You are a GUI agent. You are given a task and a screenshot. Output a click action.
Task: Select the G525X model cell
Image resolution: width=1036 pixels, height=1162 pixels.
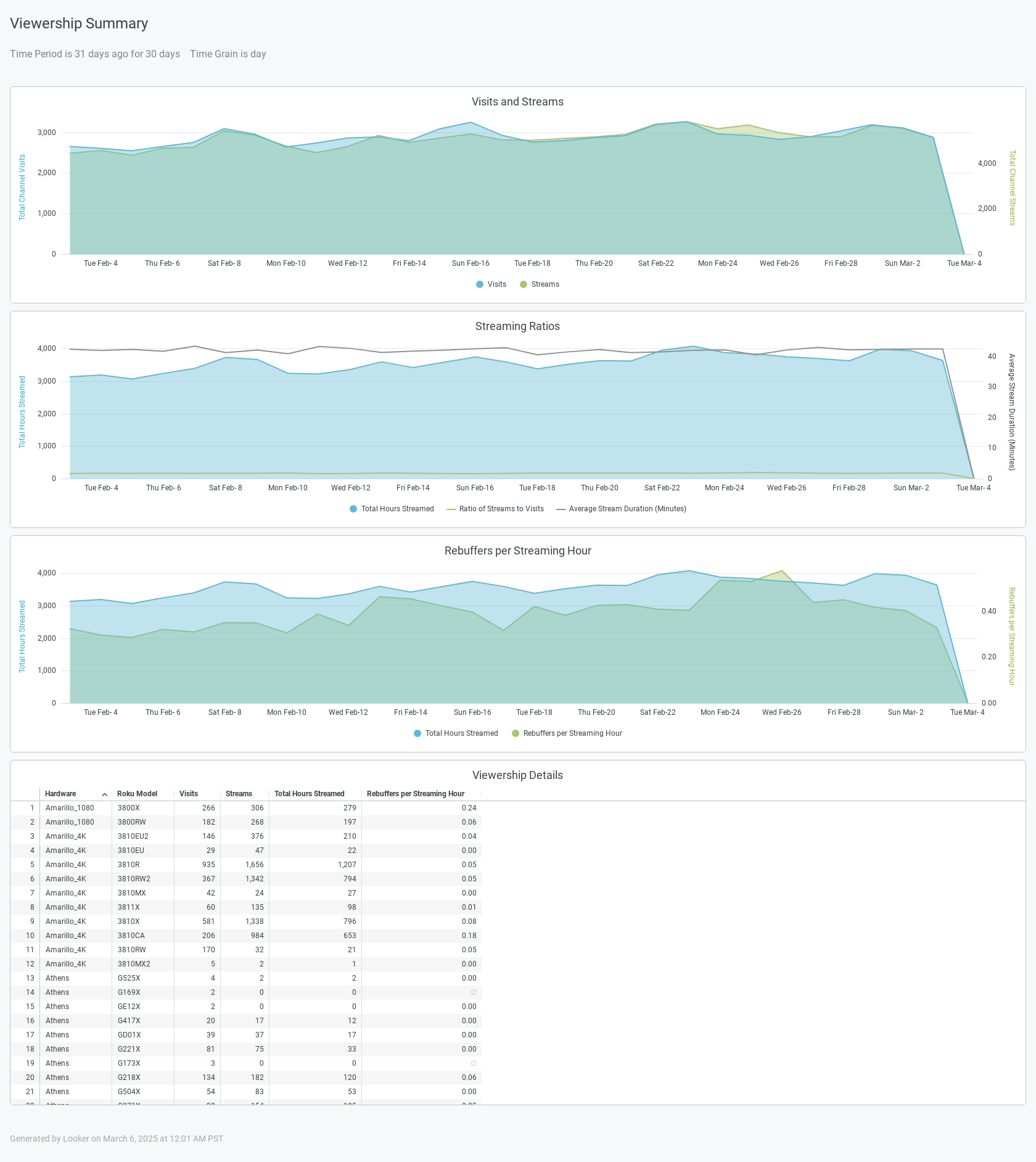pos(143,978)
